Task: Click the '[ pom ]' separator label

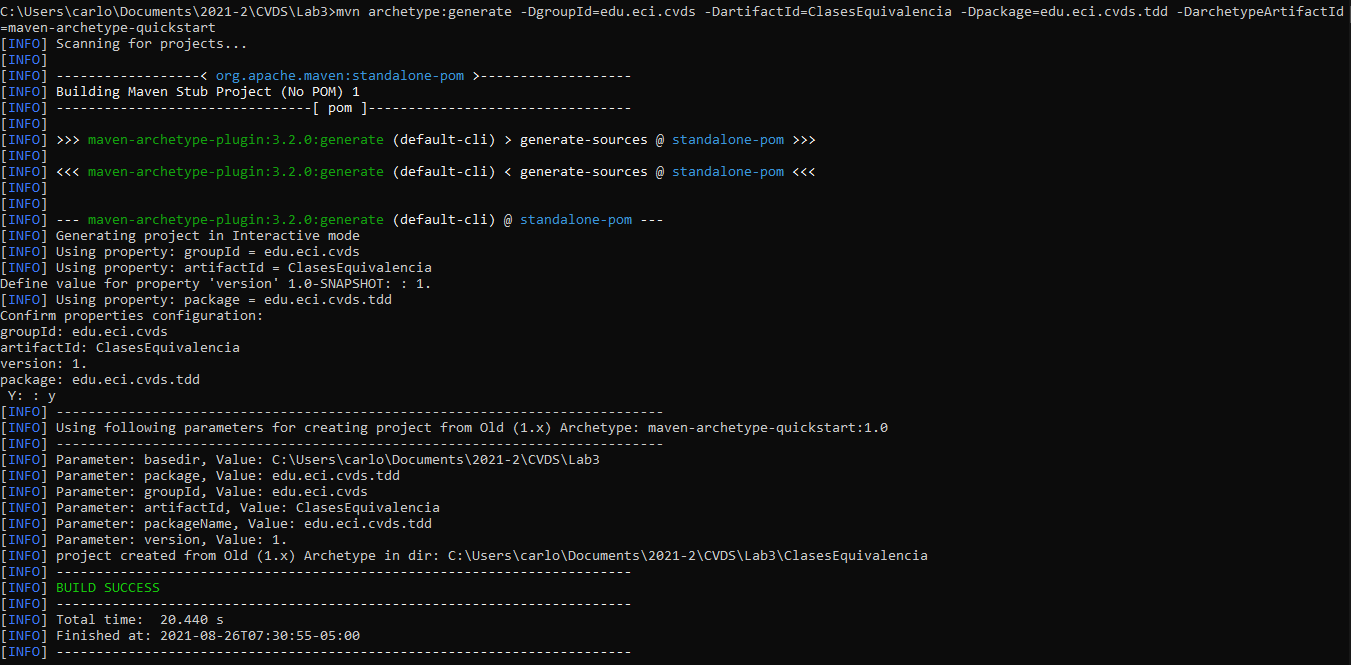Action: (x=340, y=108)
